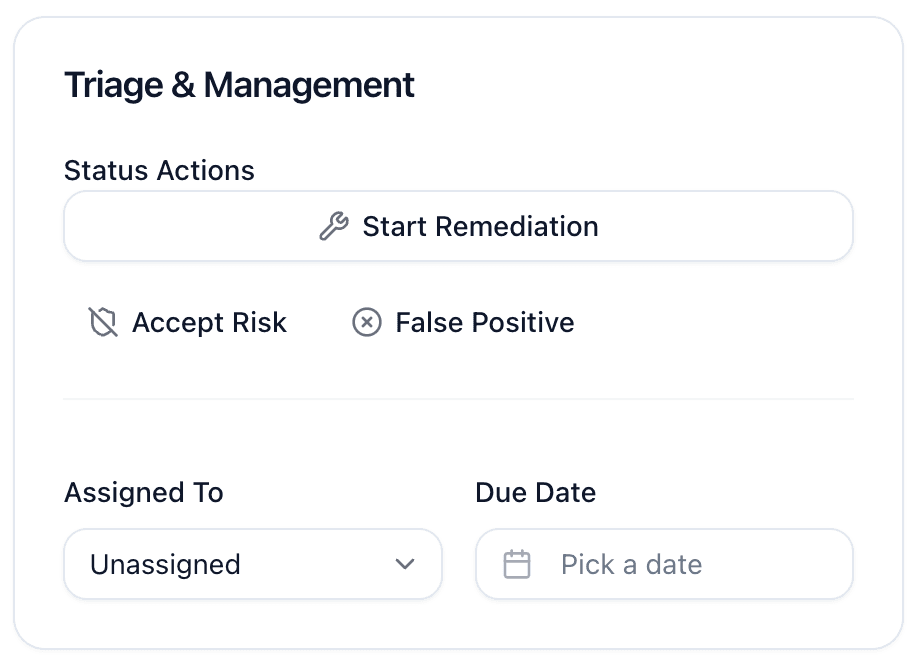The width and height of the screenshot is (918, 668).
Task: Click the Status Actions heading
Action: 159,170
